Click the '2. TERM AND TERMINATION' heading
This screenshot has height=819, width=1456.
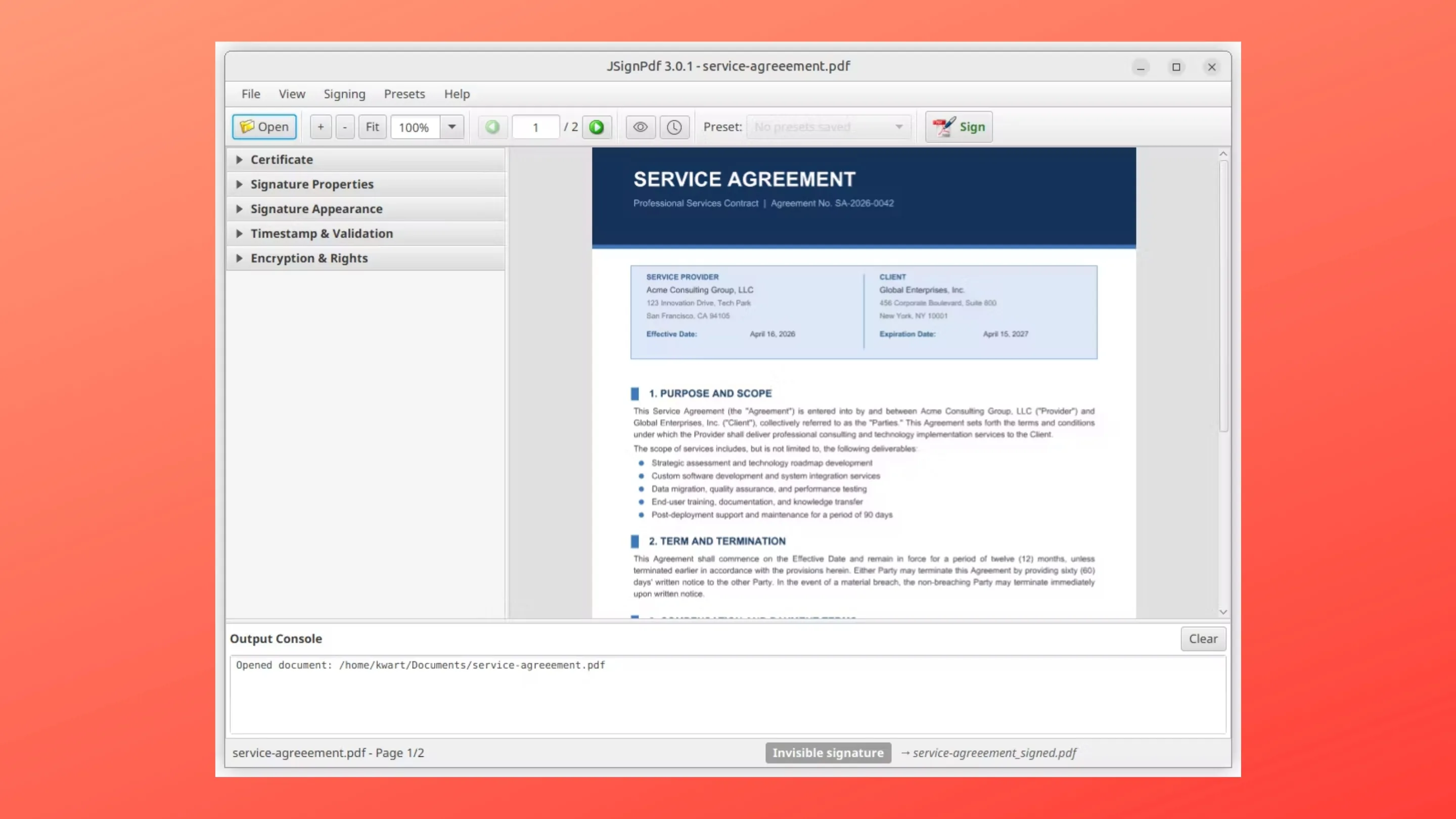717,541
